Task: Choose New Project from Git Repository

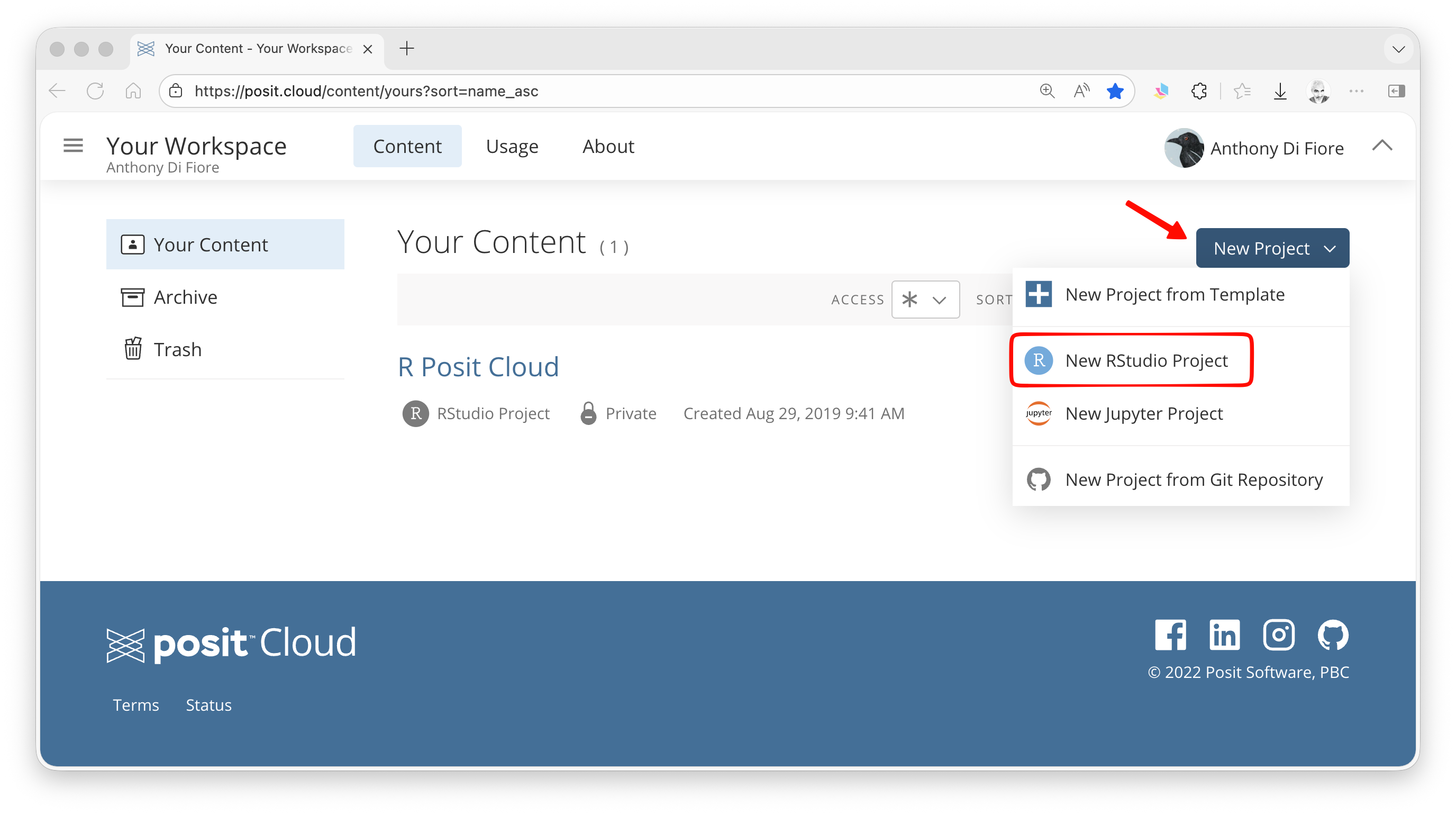Action: [1193, 479]
